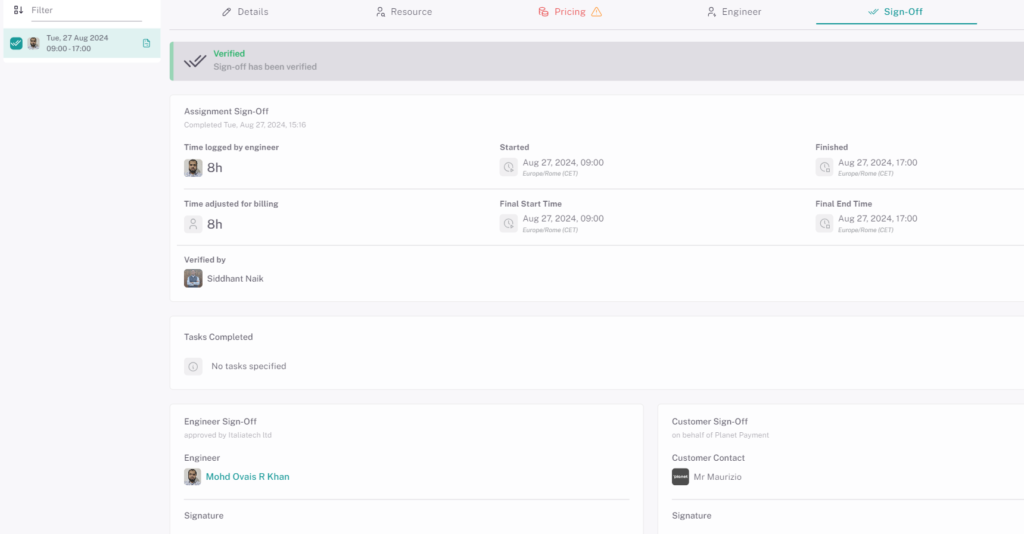Click the person icon under Time adjusted for billing
The image size is (1024, 534).
tap(193, 224)
